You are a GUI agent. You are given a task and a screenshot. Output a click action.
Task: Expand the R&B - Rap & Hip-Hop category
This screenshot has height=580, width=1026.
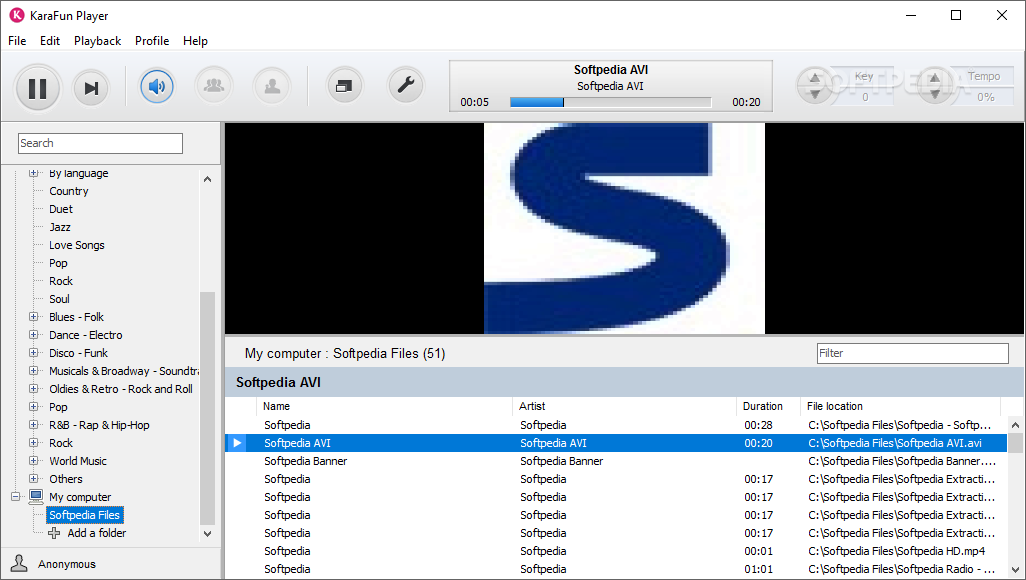pos(33,425)
